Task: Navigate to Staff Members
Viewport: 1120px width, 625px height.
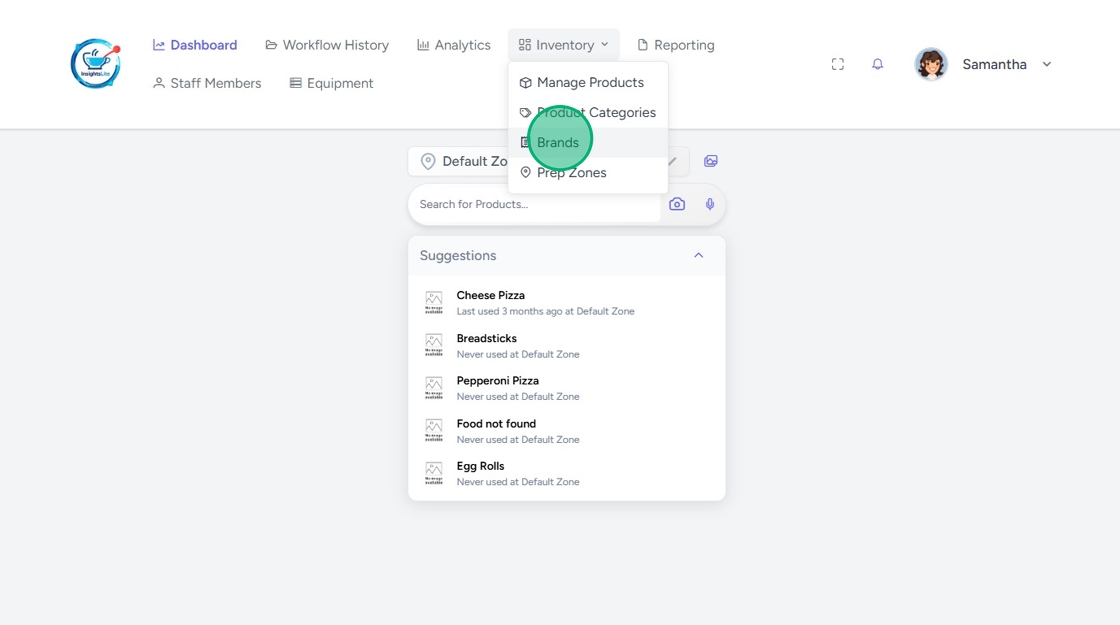Action: 207,83
